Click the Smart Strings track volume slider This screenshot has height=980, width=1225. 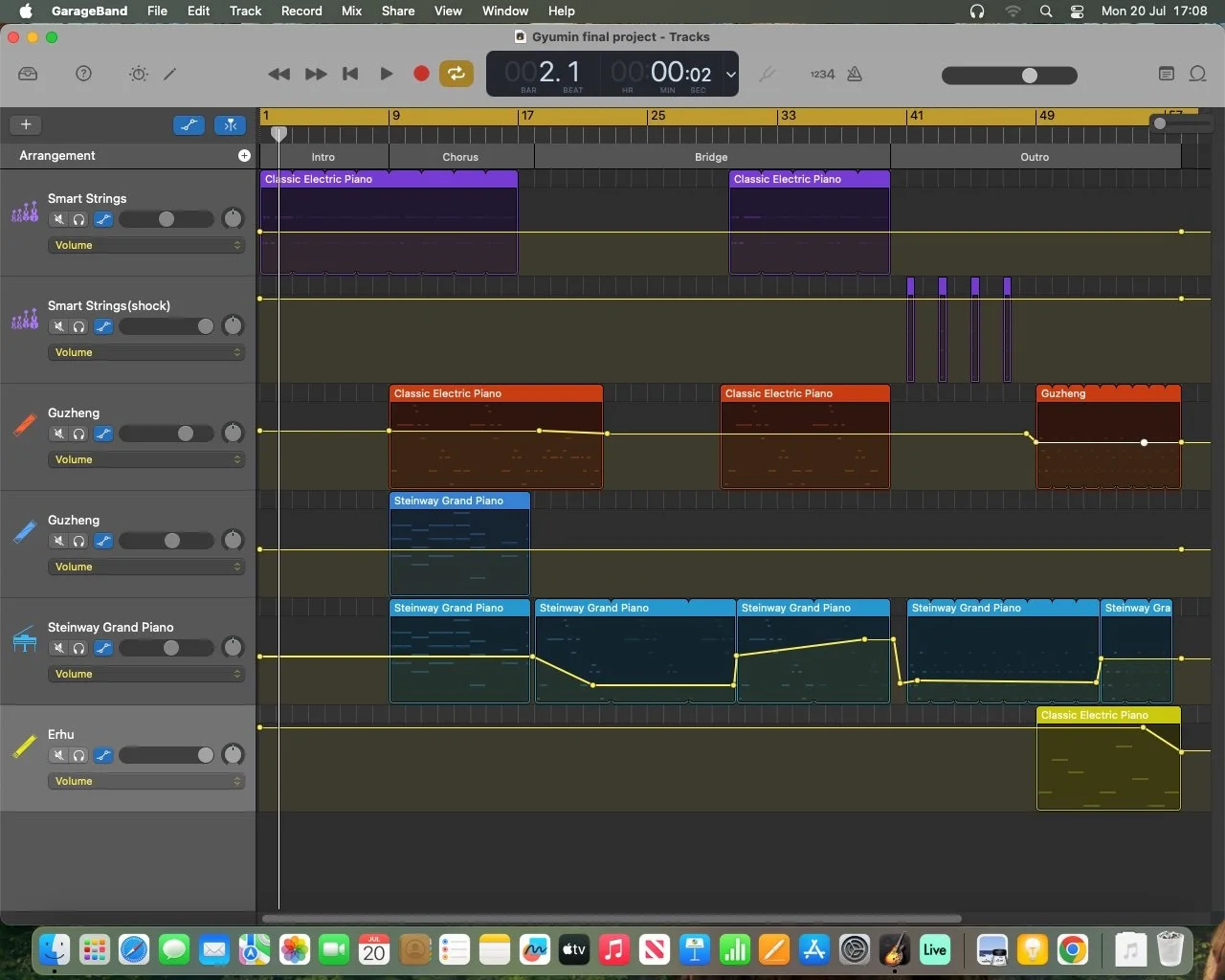point(167,220)
